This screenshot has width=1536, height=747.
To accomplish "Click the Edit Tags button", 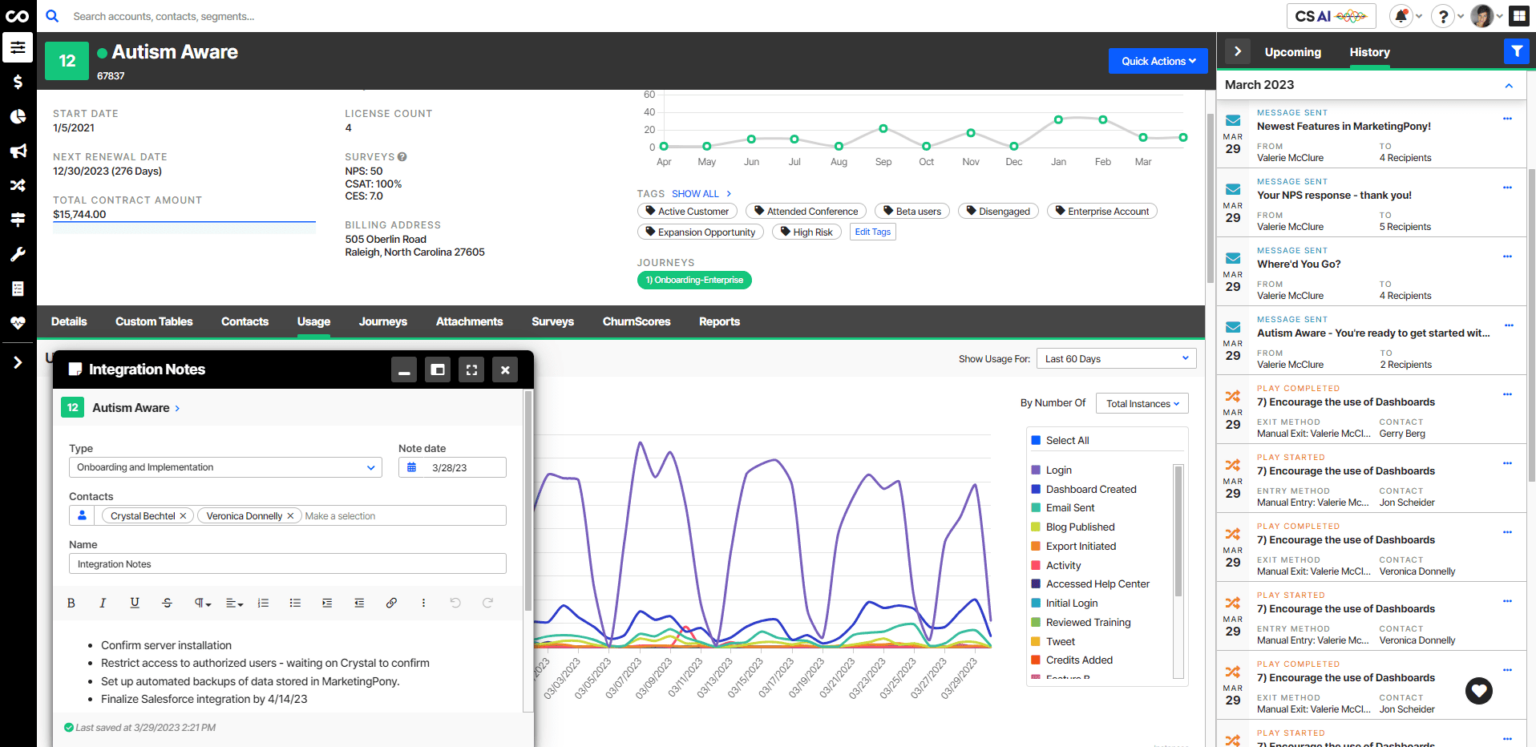I will pyautogui.click(x=871, y=231).
